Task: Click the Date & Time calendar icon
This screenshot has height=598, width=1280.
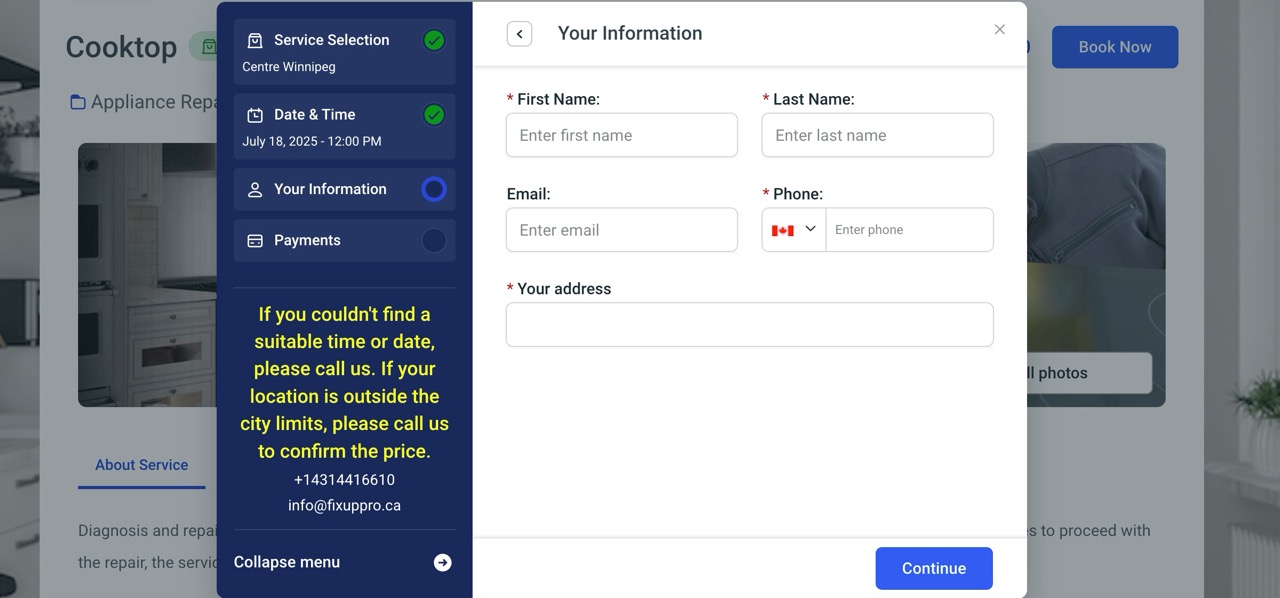Action: [255, 115]
